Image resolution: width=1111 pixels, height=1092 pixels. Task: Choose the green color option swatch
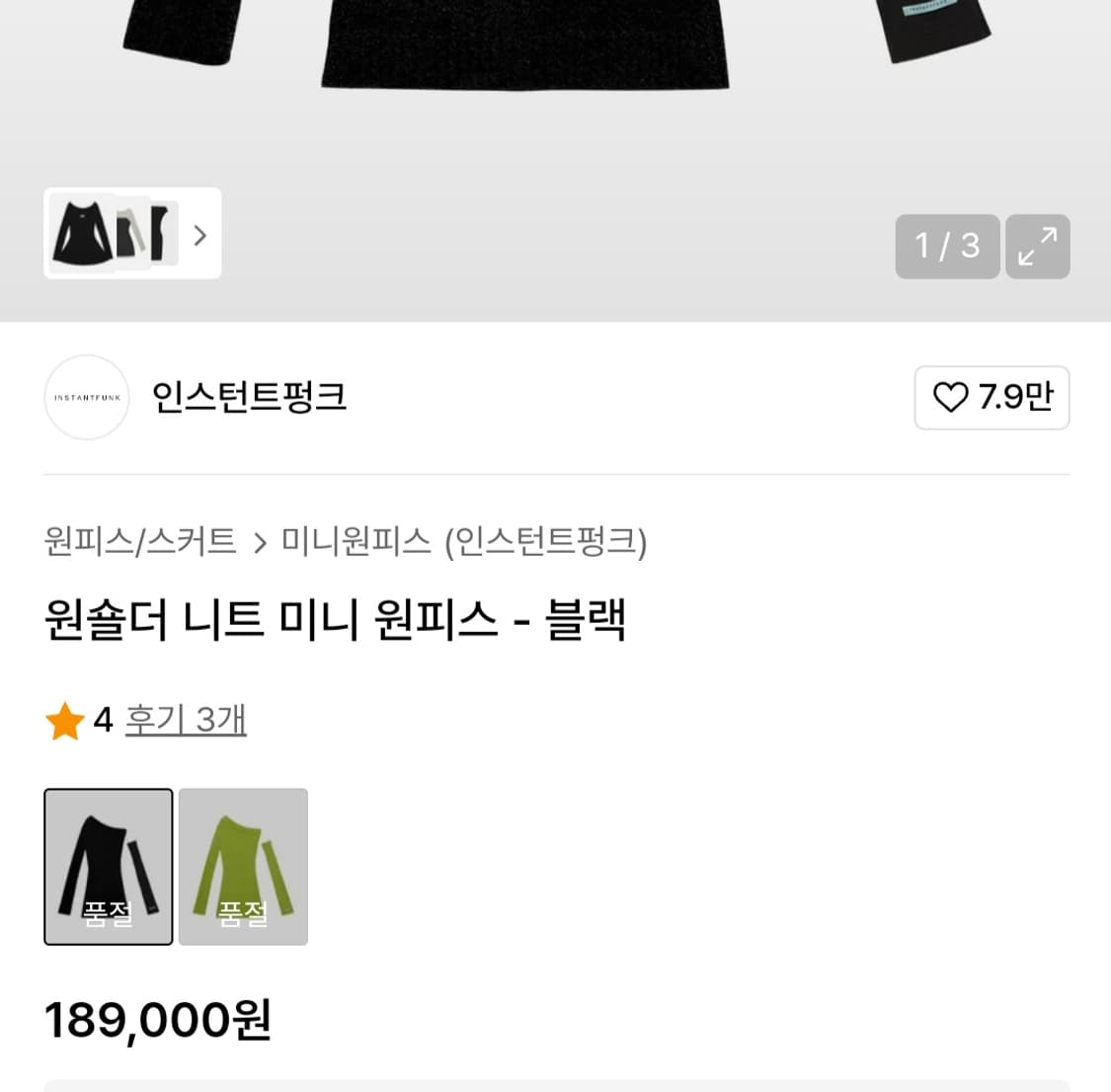click(x=243, y=866)
